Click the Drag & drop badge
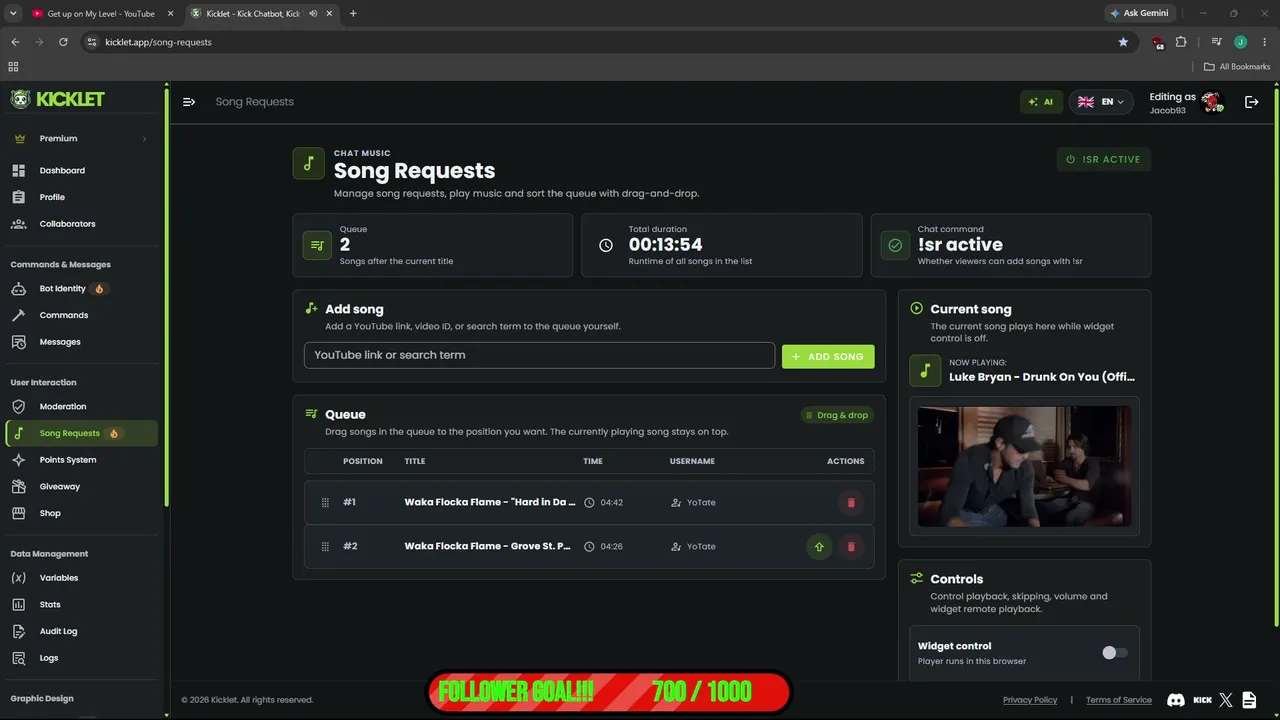This screenshot has width=1280, height=720. (x=837, y=415)
